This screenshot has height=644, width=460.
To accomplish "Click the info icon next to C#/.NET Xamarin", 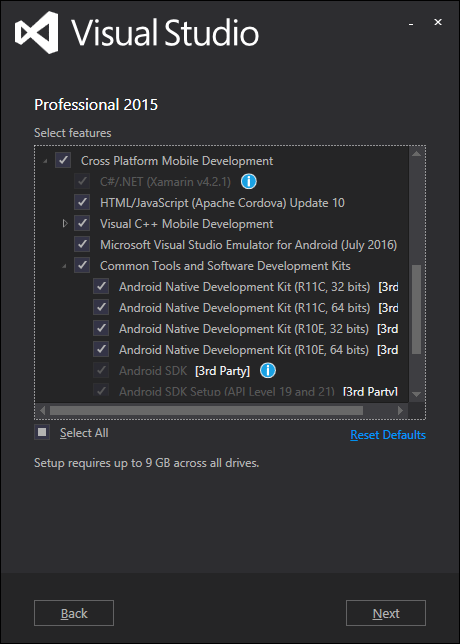I will click(x=248, y=182).
